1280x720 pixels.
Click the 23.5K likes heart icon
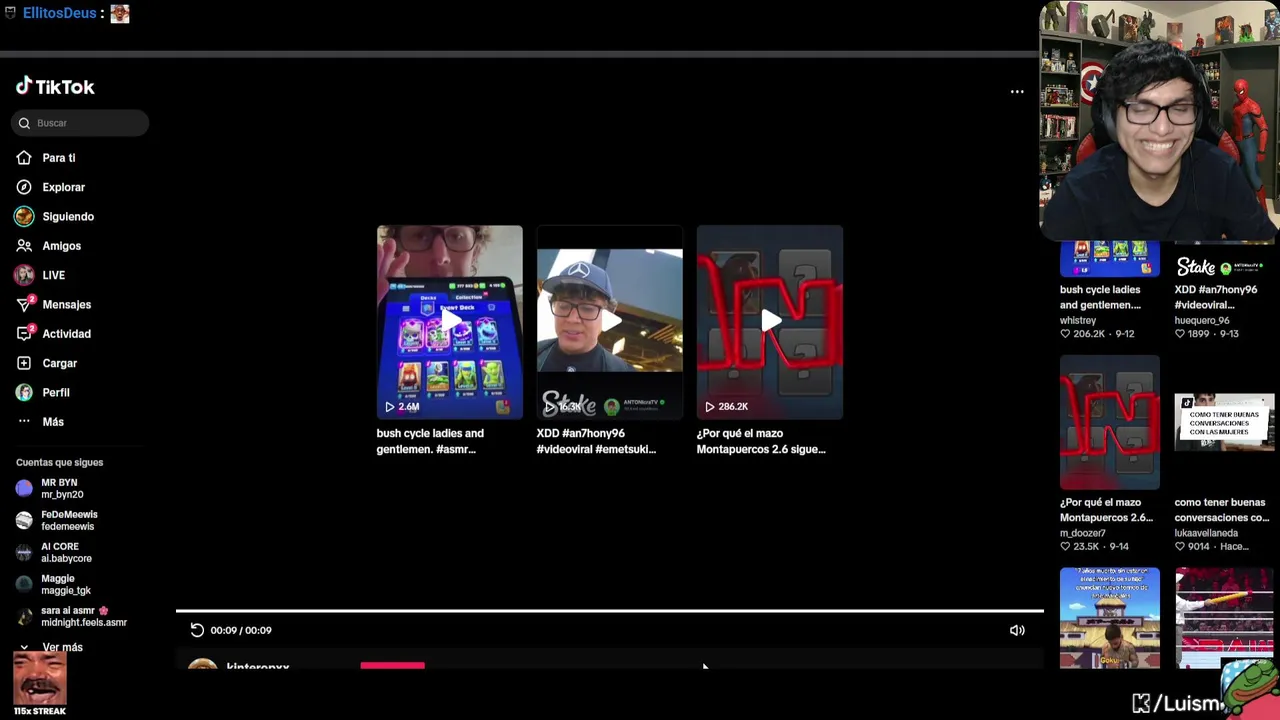click(x=1066, y=547)
